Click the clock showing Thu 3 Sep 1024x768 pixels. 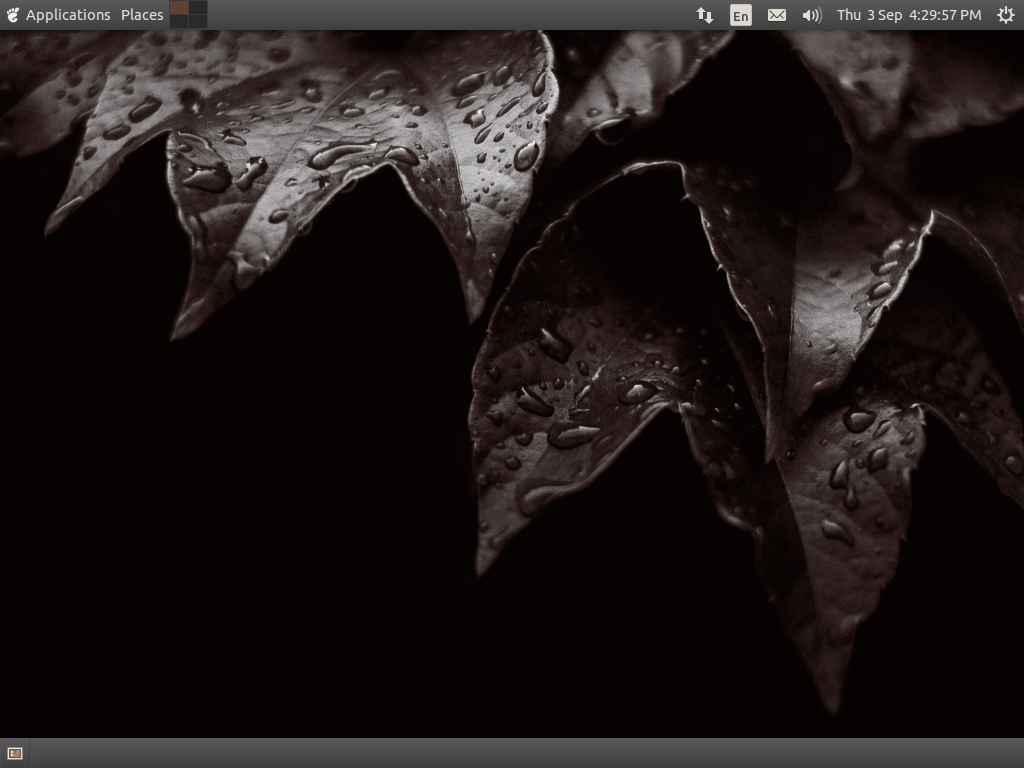click(x=909, y=15)
